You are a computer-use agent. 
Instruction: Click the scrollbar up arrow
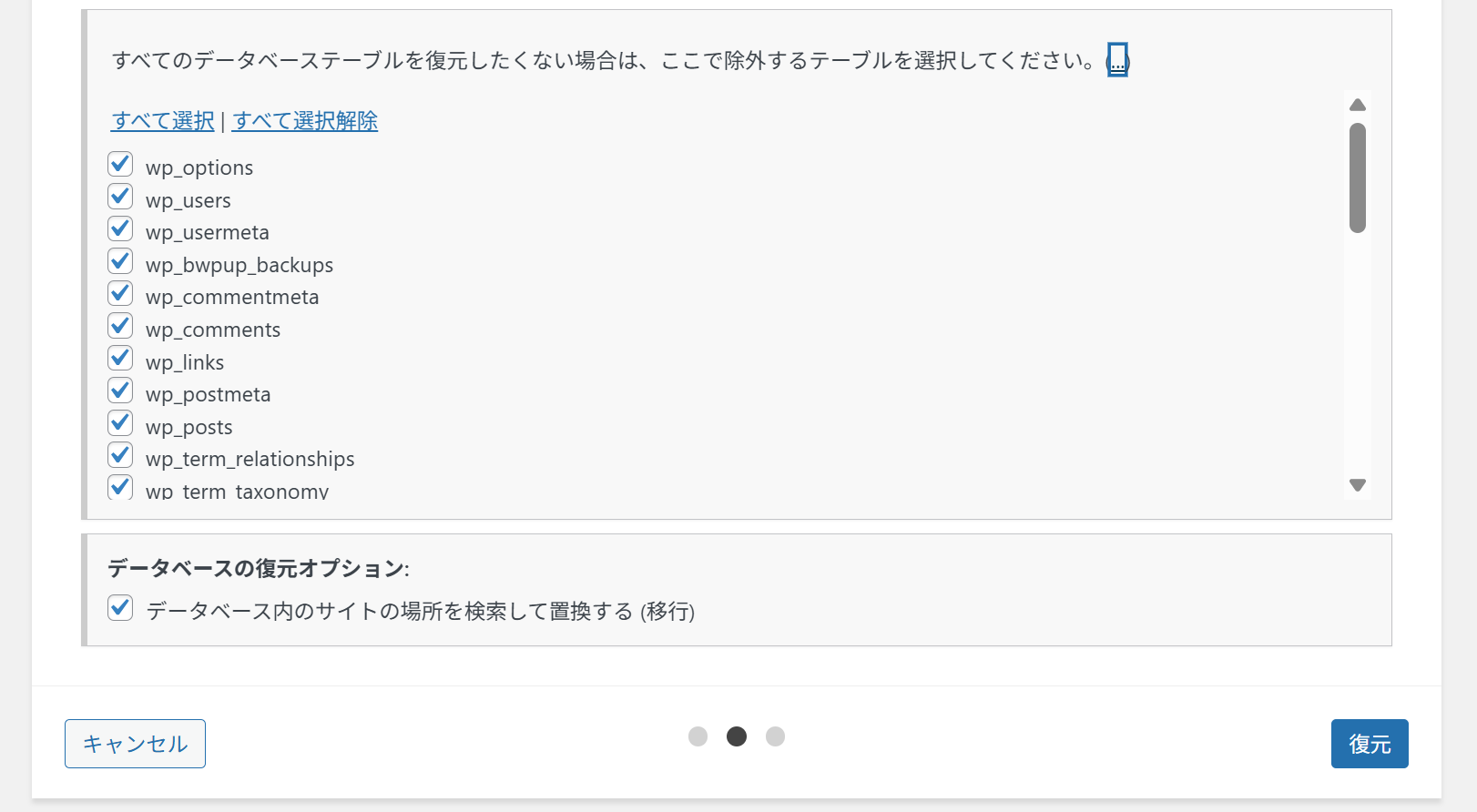click(1357, 105)
